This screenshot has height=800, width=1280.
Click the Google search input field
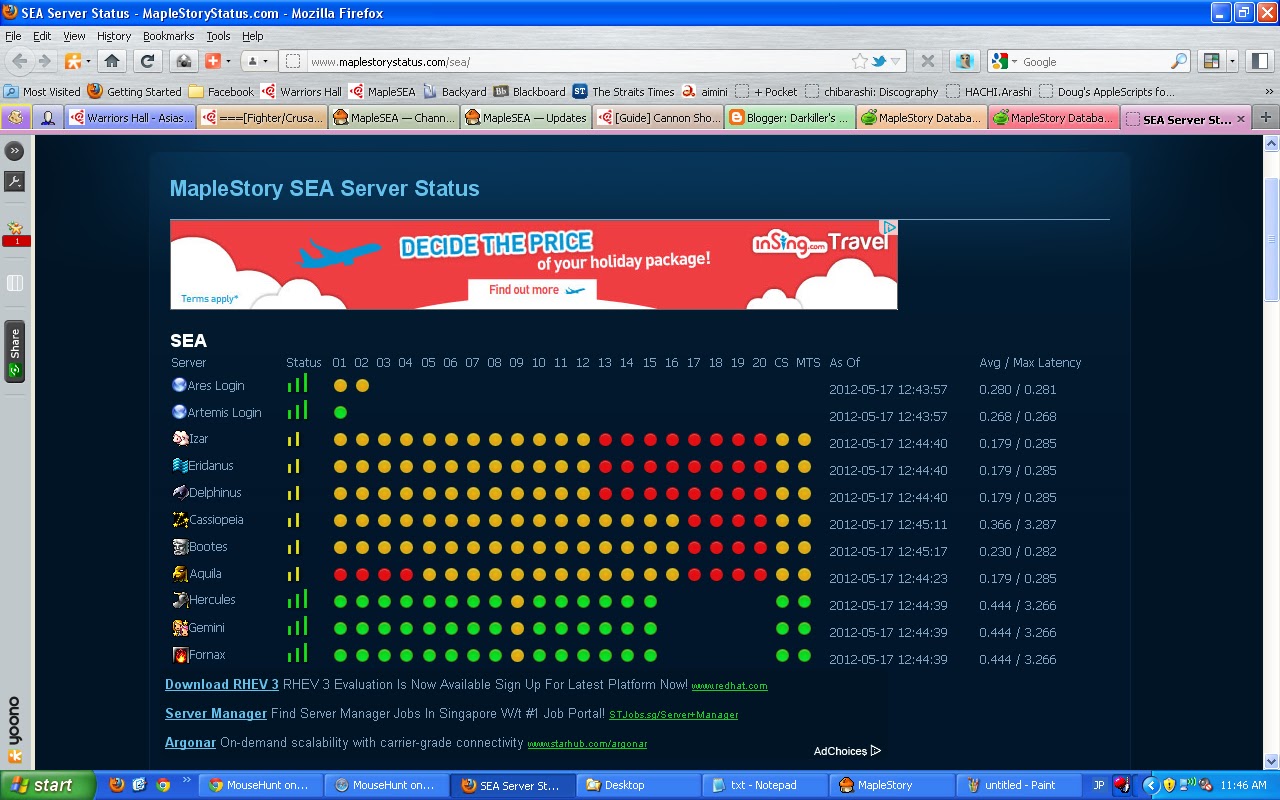point(1095,61)
